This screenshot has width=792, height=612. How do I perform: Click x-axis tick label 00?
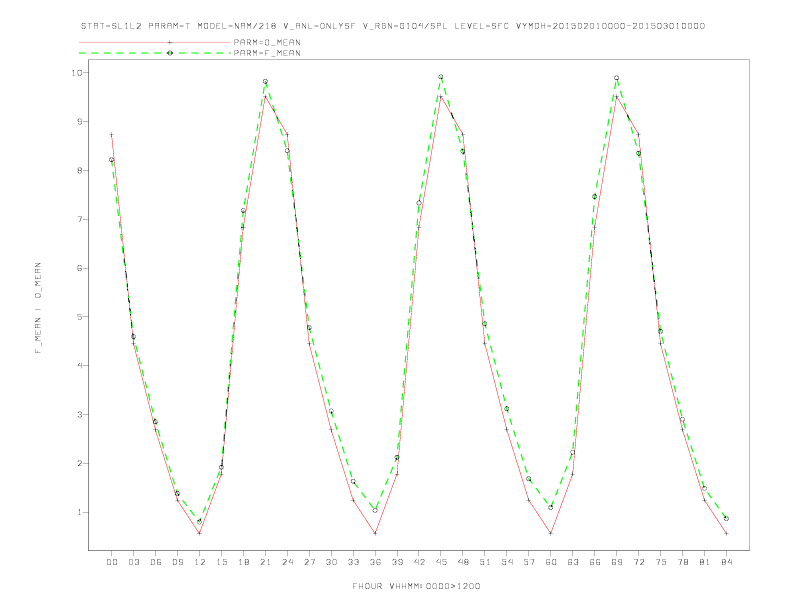[112, 562]
